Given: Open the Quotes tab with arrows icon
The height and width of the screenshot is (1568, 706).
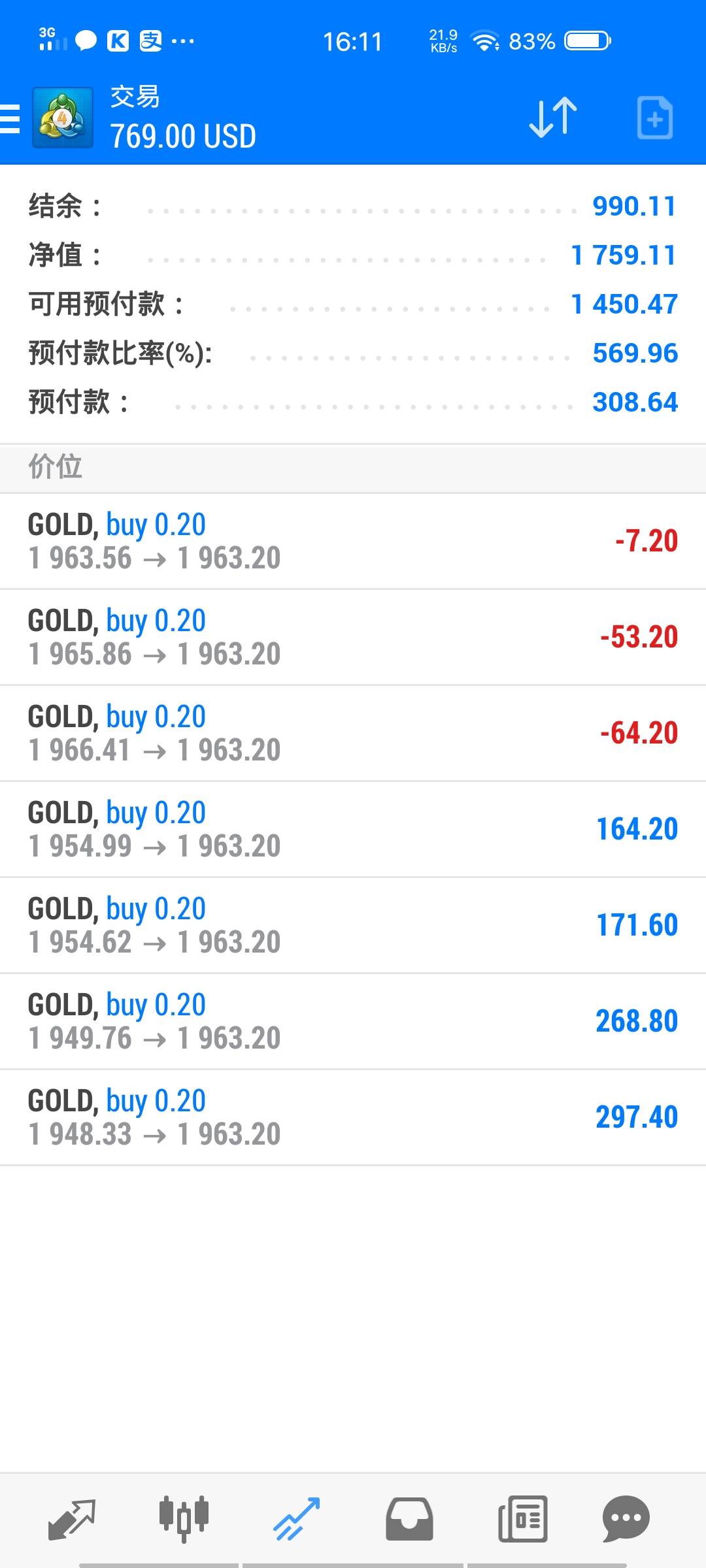Looking at the screenshot, I should click(x=72, y=1518).
